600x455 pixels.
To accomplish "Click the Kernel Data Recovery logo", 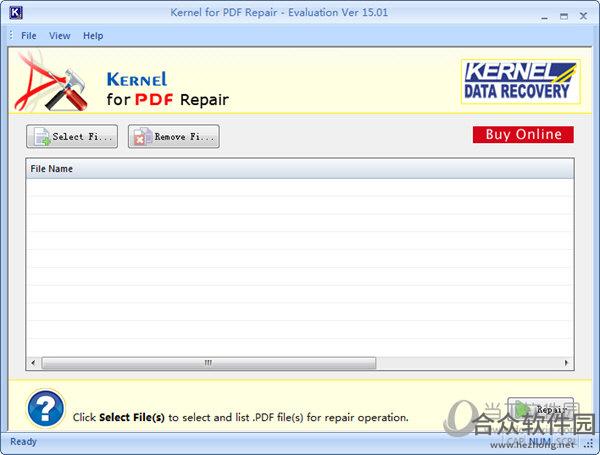I will (520, 82).
